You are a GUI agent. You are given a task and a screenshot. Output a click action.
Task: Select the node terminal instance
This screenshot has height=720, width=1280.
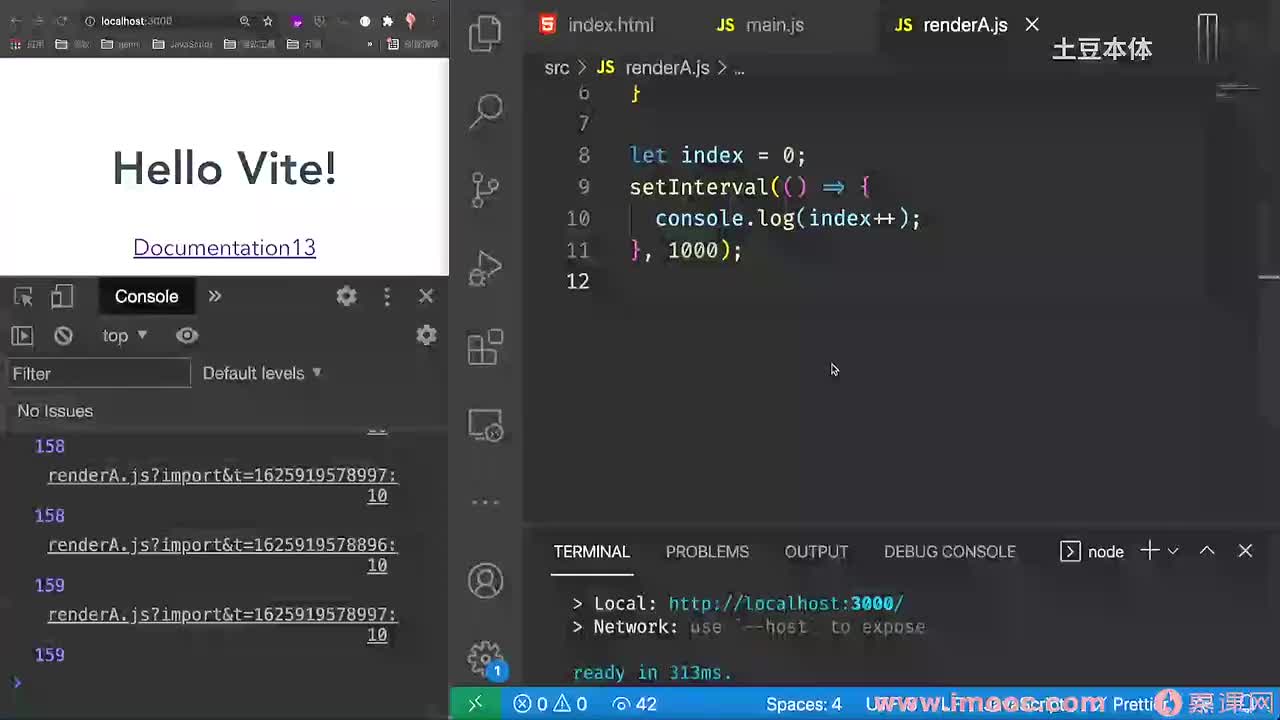tap(1092, 551)
